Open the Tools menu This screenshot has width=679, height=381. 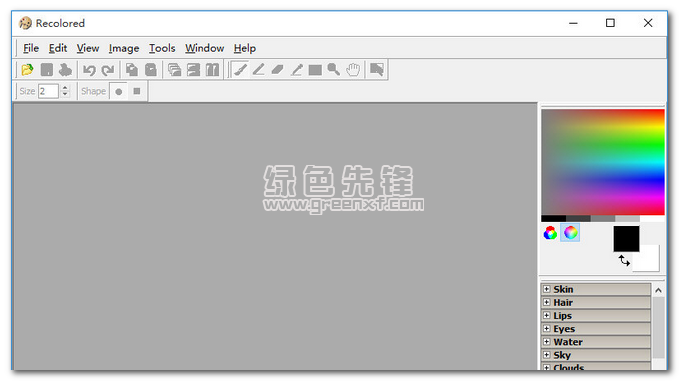(162, 48)
